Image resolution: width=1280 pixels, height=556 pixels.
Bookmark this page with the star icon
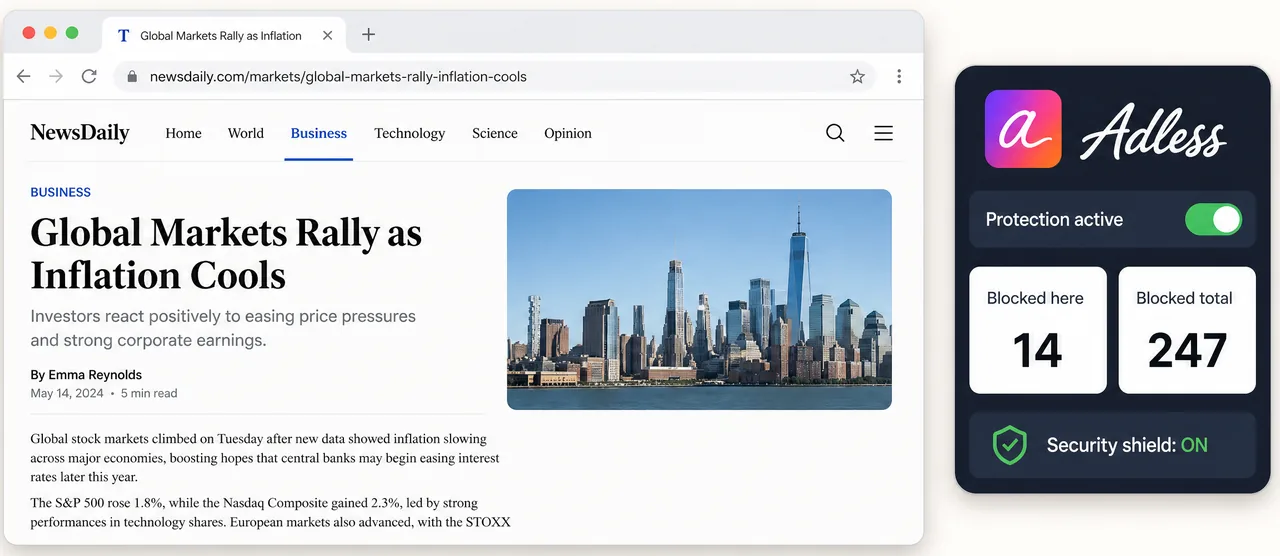click(857, 76)
